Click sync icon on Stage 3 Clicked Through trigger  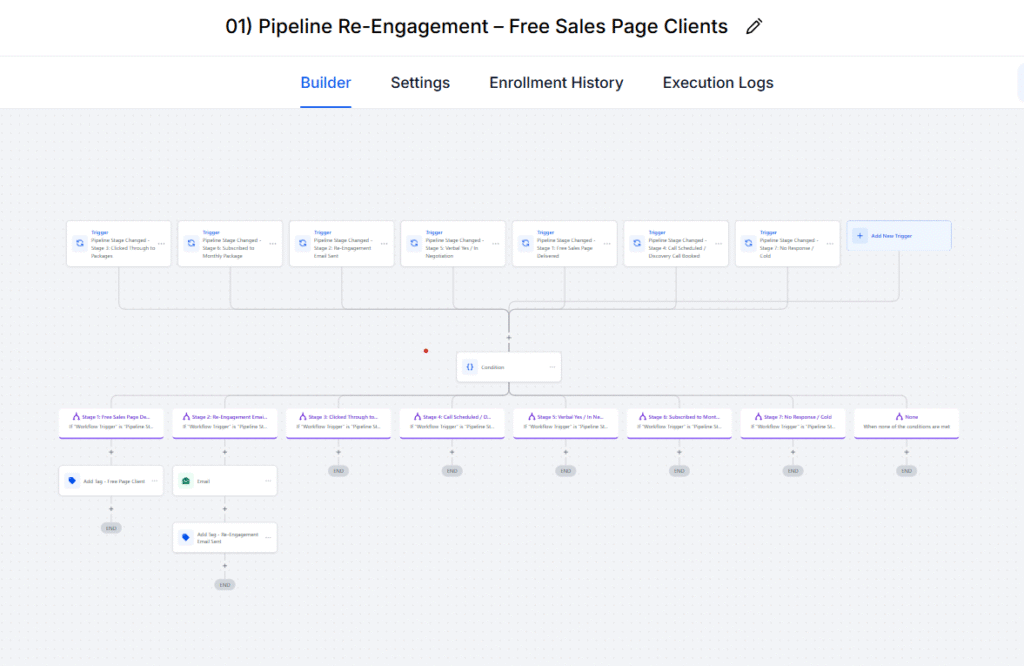pos(79,243)
